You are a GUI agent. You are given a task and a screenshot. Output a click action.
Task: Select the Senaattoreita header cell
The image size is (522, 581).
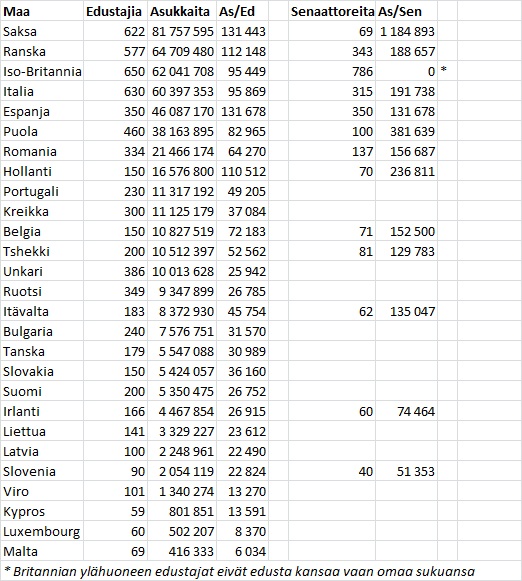pyautogui.click(x=332, y=11)
